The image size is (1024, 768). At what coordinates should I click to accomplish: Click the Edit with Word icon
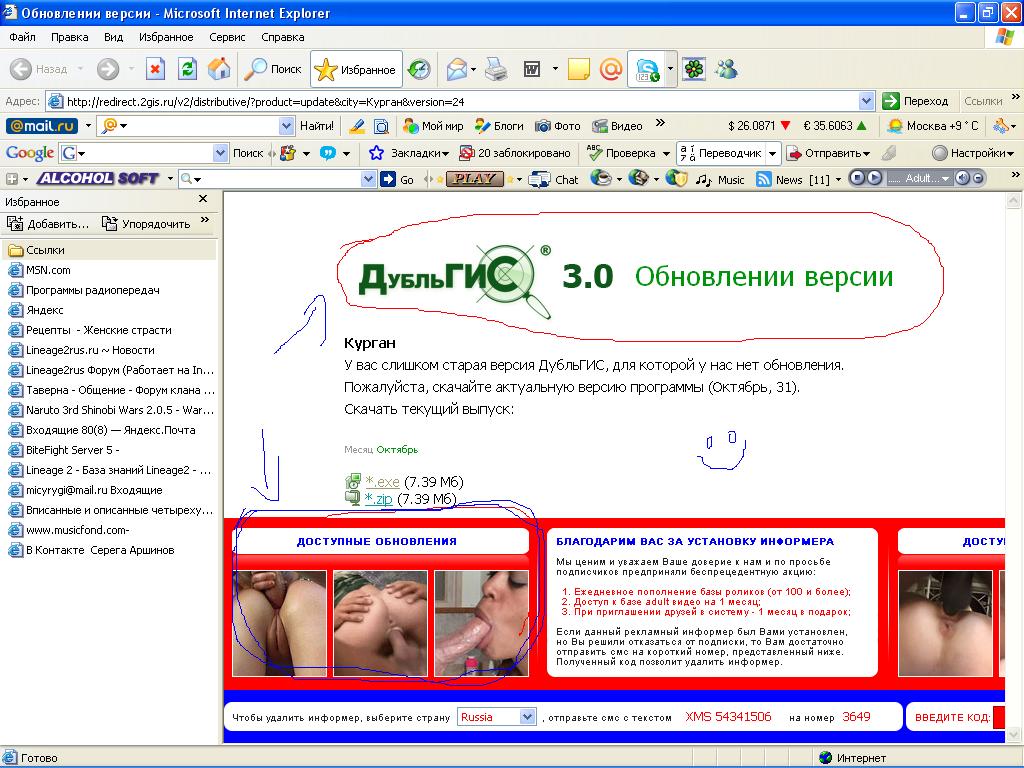532,69
